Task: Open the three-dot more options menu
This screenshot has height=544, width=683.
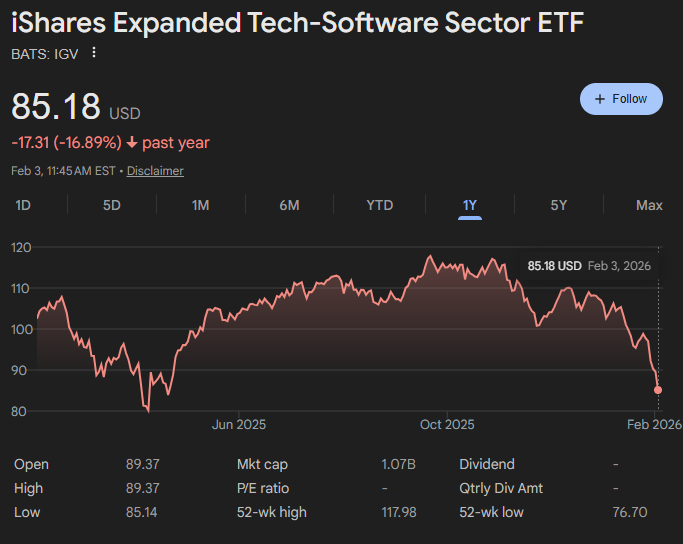Action: pos(95,53)
